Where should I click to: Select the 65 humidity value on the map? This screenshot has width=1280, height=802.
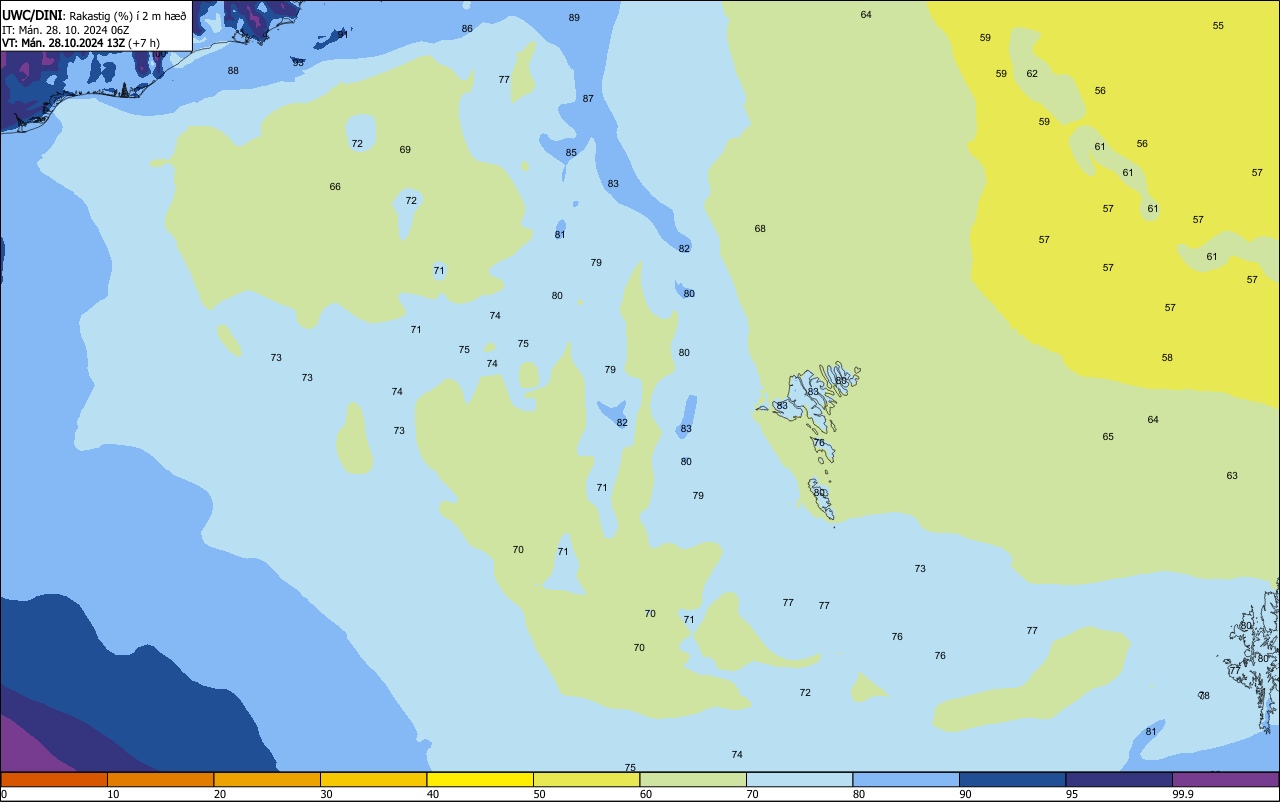click(1108, 437)
